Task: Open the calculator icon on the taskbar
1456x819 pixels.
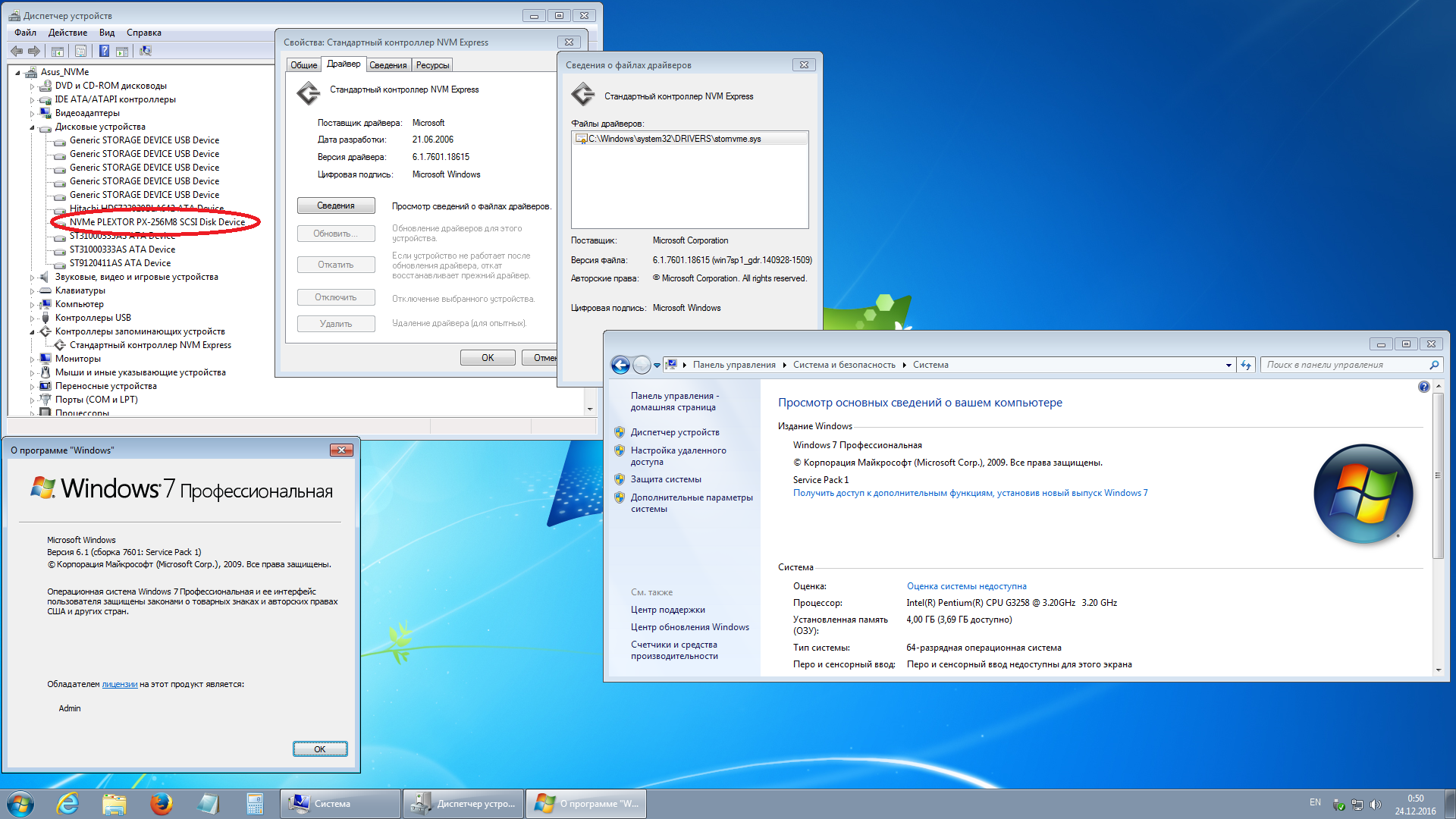Action: [255, 804]
